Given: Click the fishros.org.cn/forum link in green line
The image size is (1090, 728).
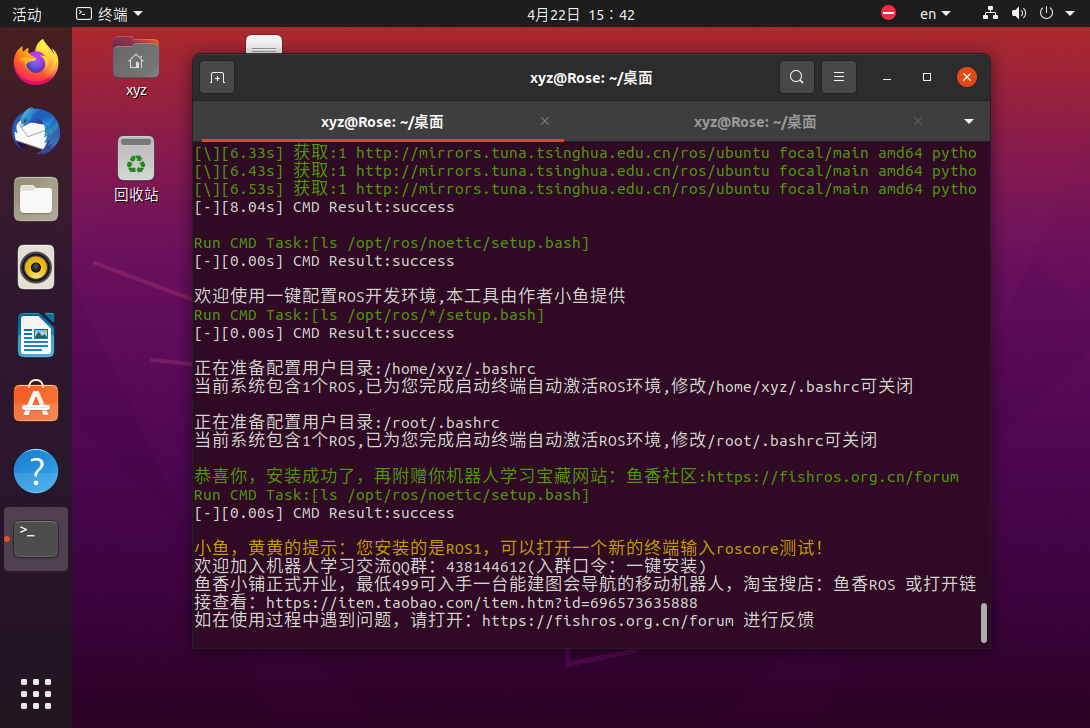Looking at the screenshot, I should (832, 477).
